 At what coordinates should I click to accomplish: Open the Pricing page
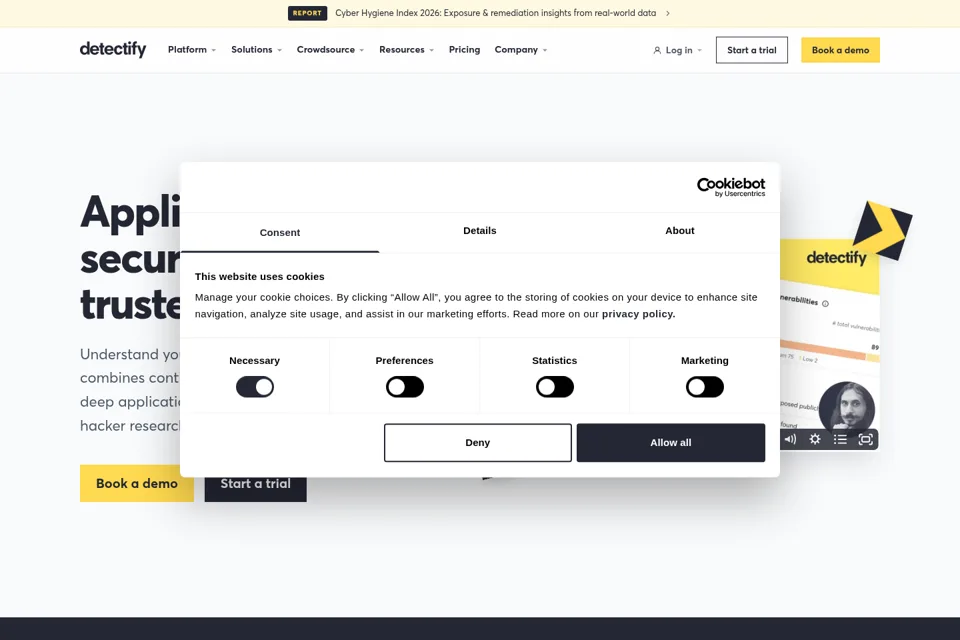(x=464, y=50)
